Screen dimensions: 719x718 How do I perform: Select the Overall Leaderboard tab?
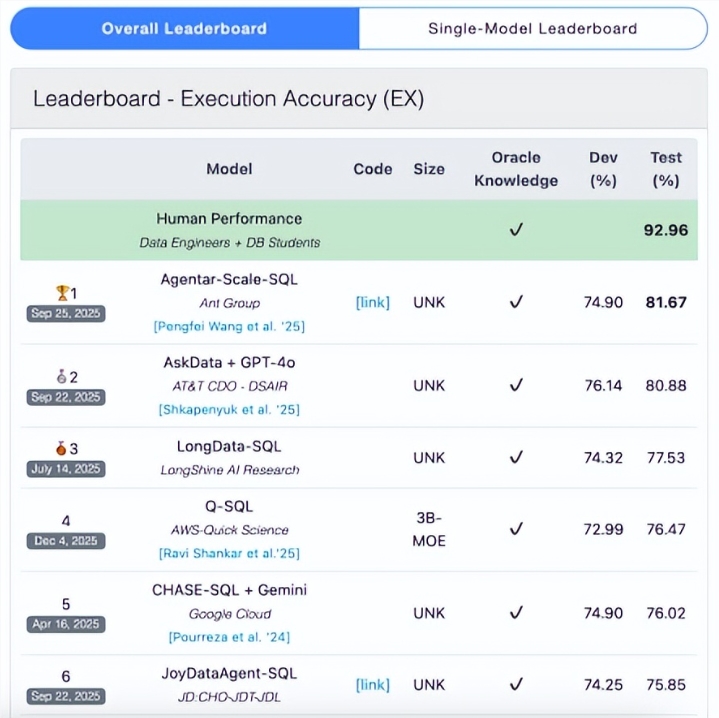point(184,28)
